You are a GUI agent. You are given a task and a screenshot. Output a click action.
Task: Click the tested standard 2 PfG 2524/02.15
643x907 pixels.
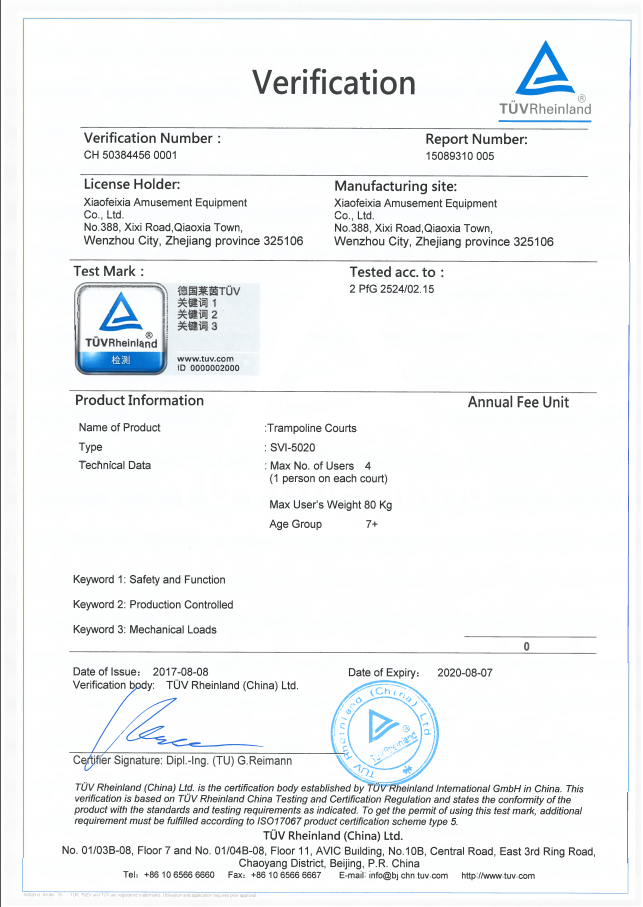point(391,289)
